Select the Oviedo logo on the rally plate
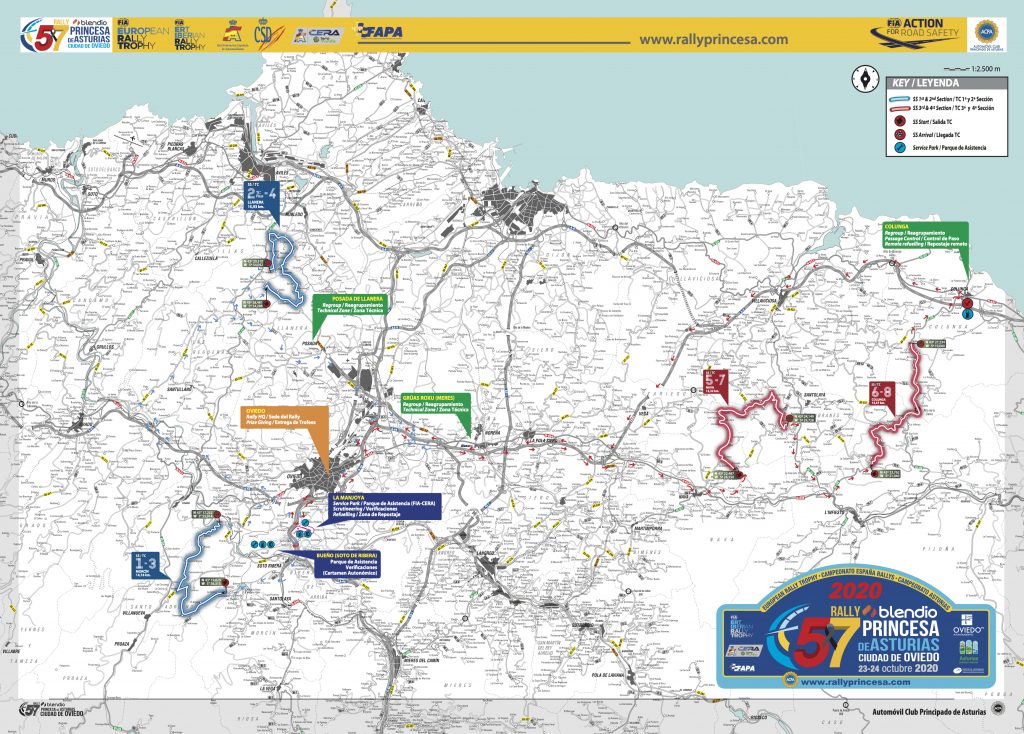1024x734 pixels. (x=965, y=624)
